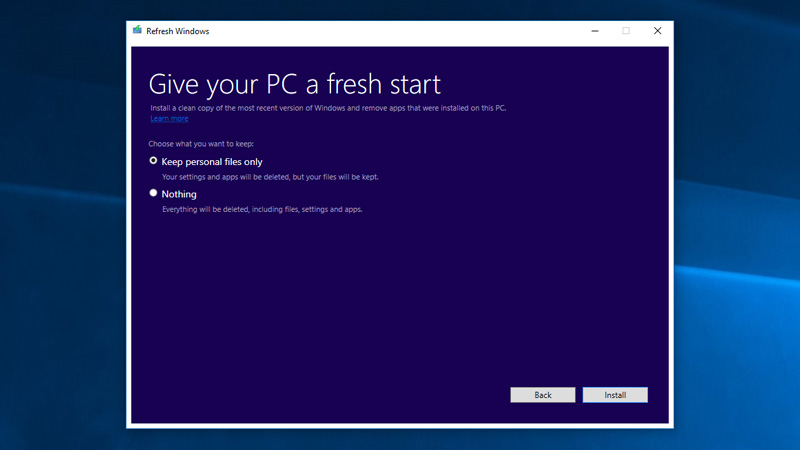
Task: Minimize the Refresh Windows window
Action: coord(595,31)
